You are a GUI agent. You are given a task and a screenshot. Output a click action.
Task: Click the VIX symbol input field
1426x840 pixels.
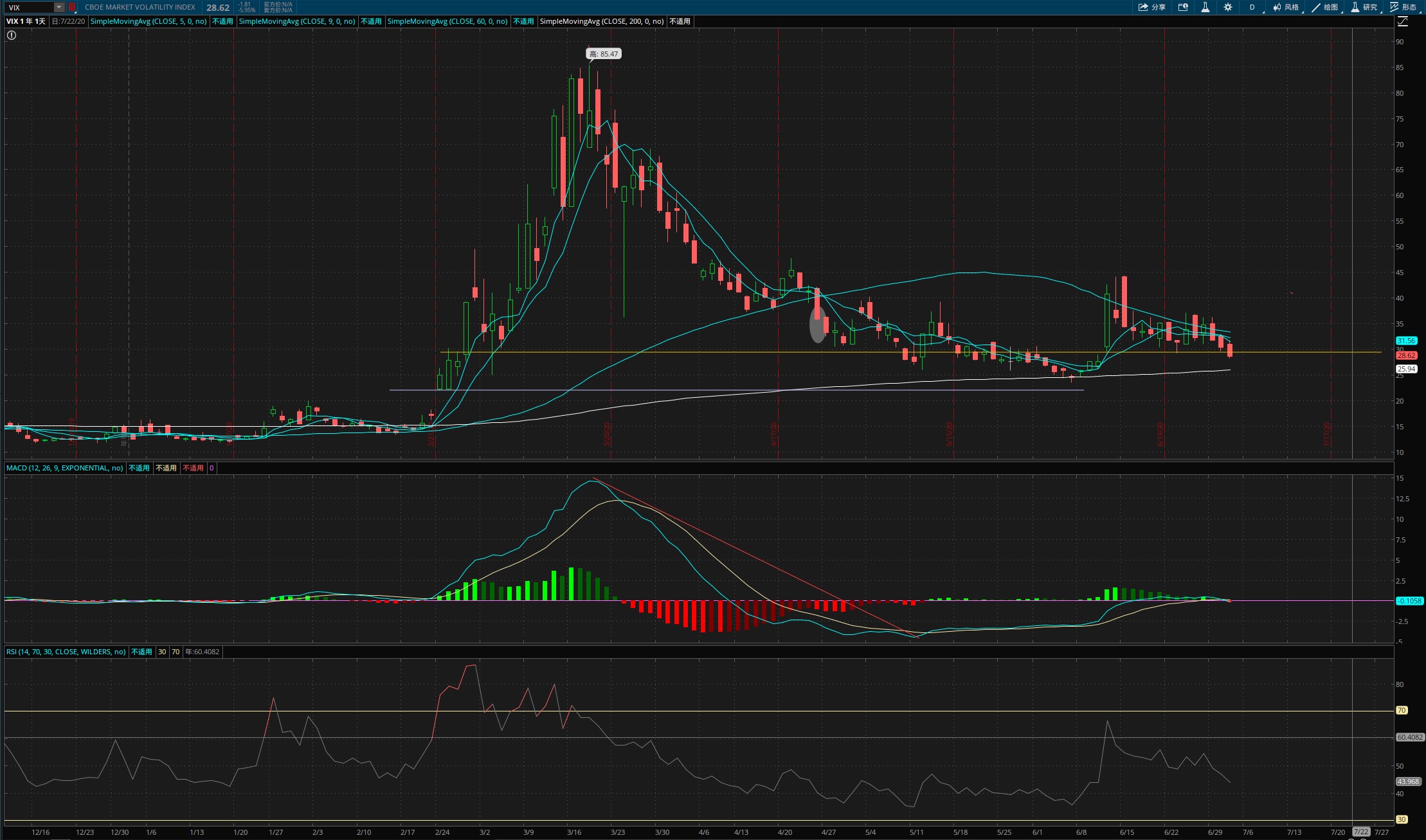click(30, 7)
